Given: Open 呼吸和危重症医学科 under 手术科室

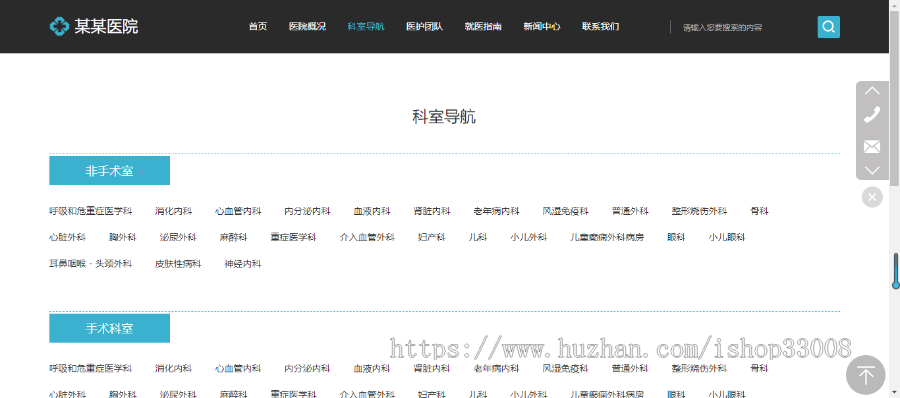Looking at the screenshot, I should [x=91, y=368].
